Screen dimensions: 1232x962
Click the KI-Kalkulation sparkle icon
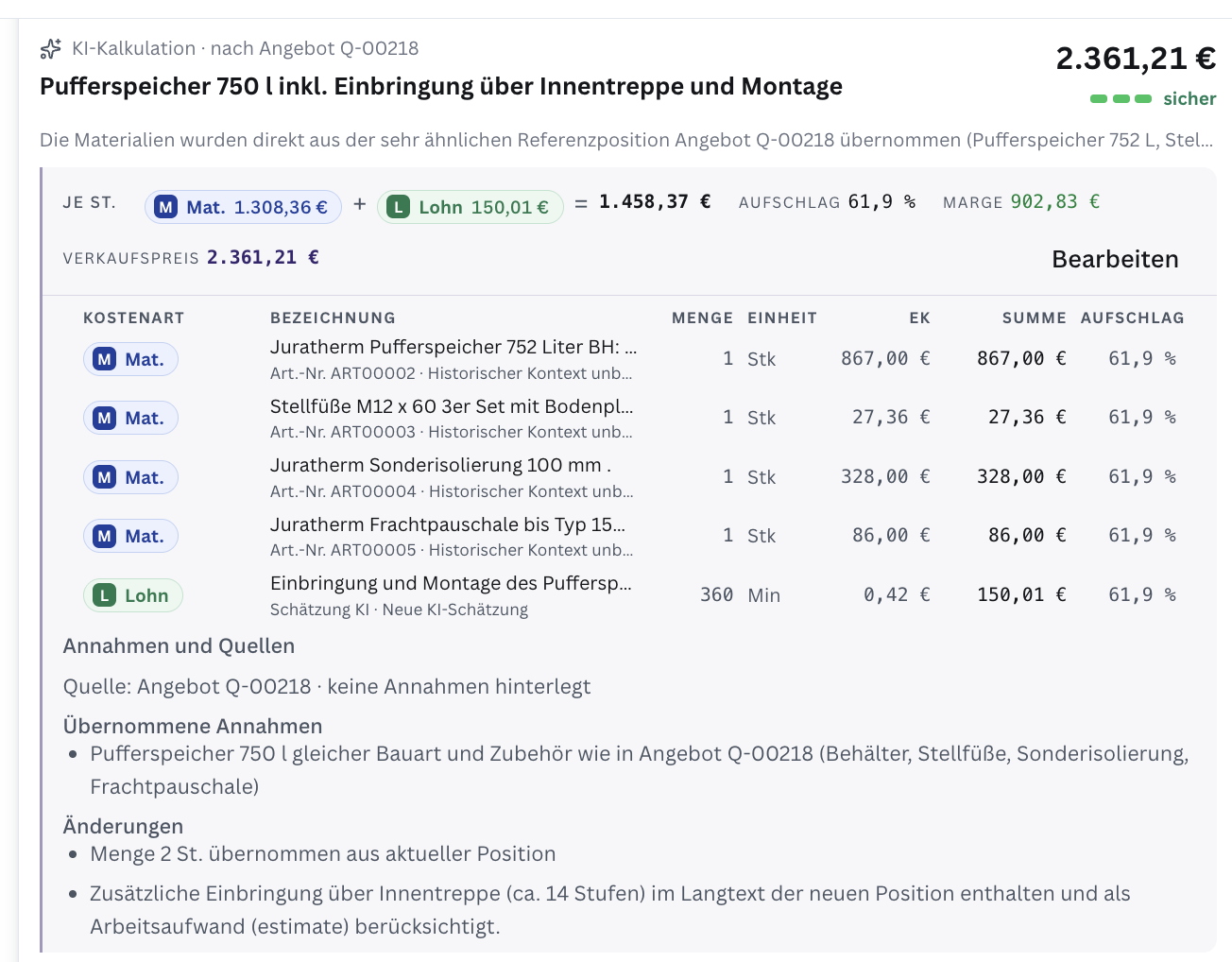tap(51, 48)
